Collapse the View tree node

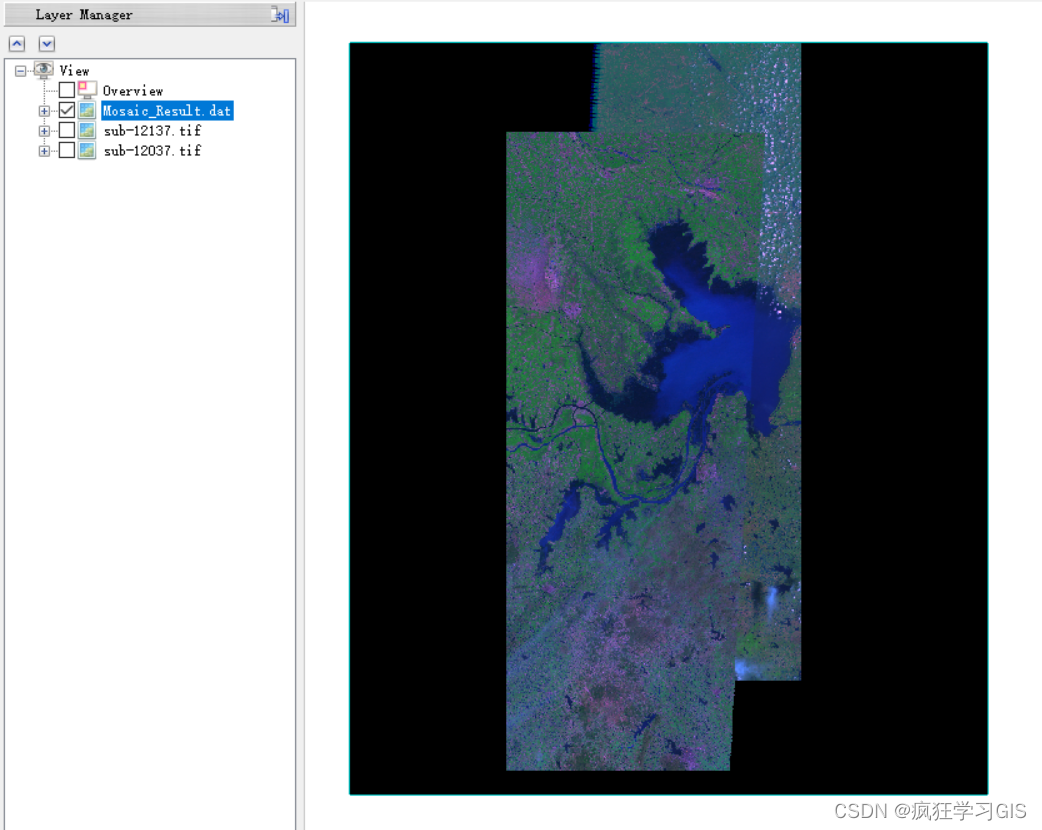(21, 70)
